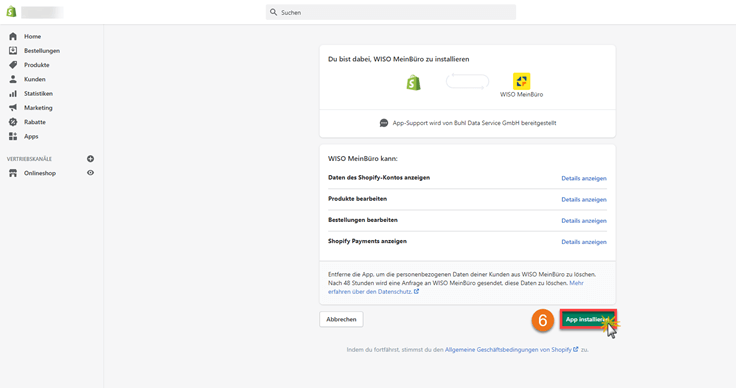The width and height of the screenshot is (736, 388).
Task: Click the Shopify logo in header
Action: (11, 12)
